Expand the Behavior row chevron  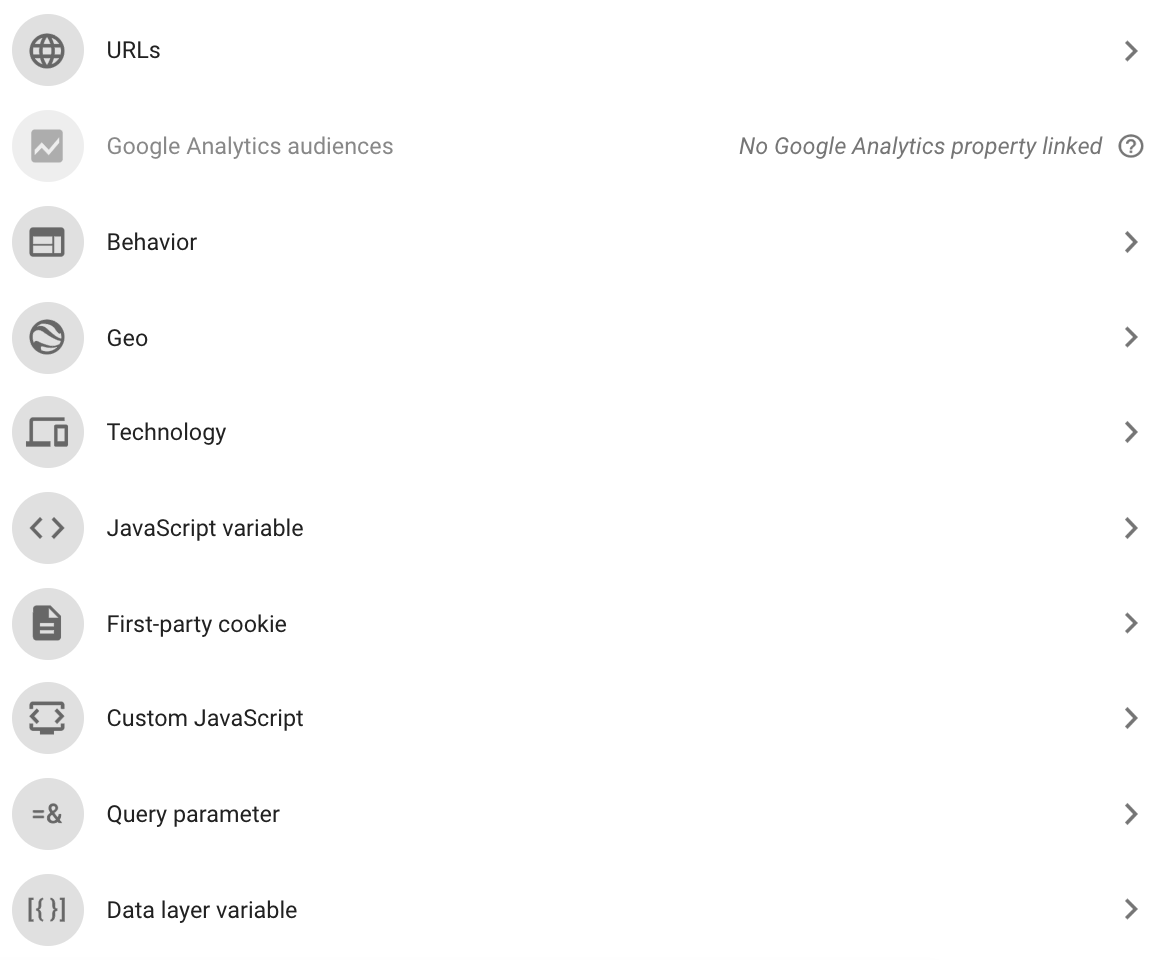tap(1131, 242)
